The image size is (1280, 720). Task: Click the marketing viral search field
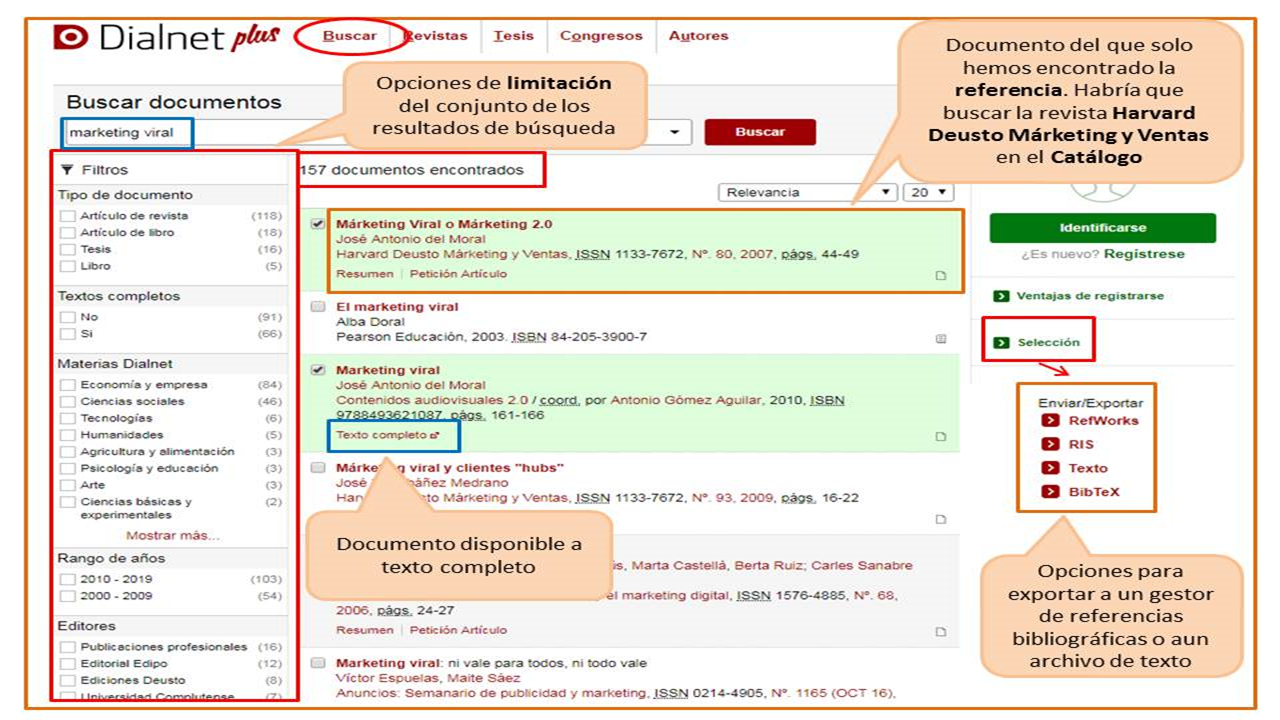click(128, 132)
